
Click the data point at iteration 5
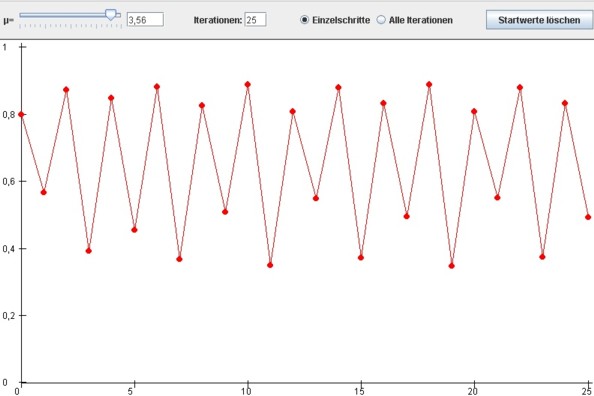pyautogui.click(x=134, y=230)
